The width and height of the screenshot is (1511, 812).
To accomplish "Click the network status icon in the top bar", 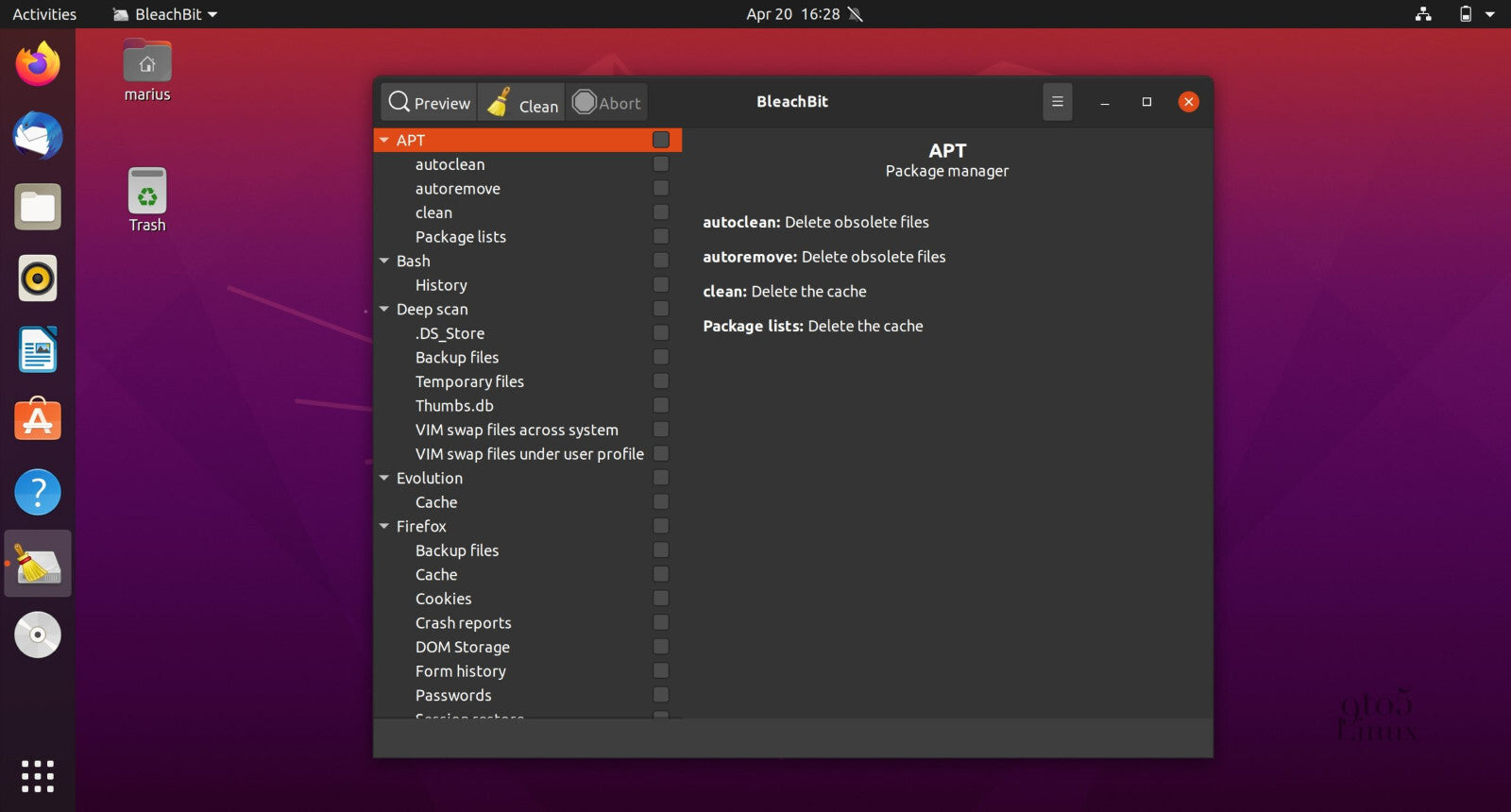I will pyautogui.click(x=1423, y=14).
